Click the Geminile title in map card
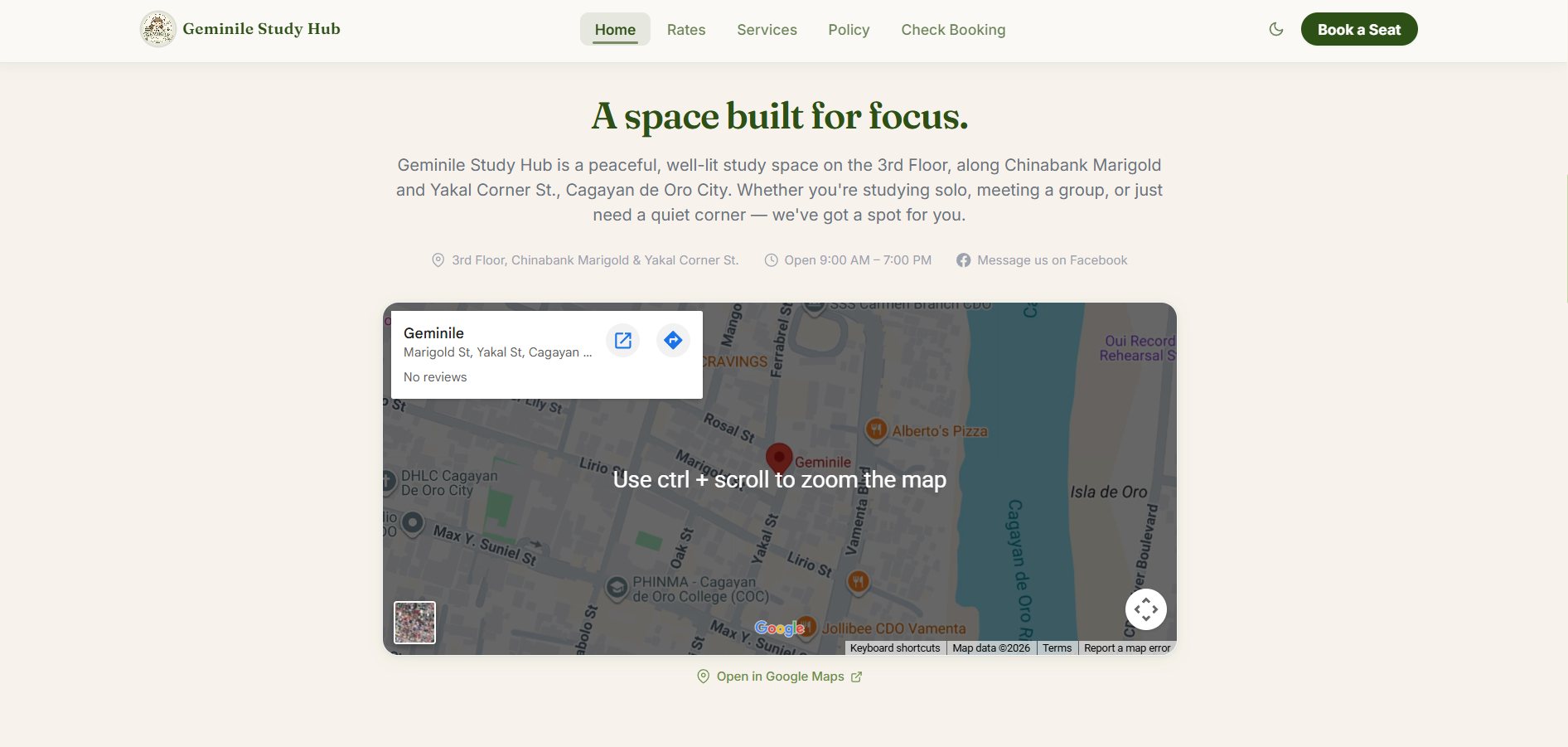Image resolution: width=1568 pixels, height=747 pixels. (x=433, y=333)
